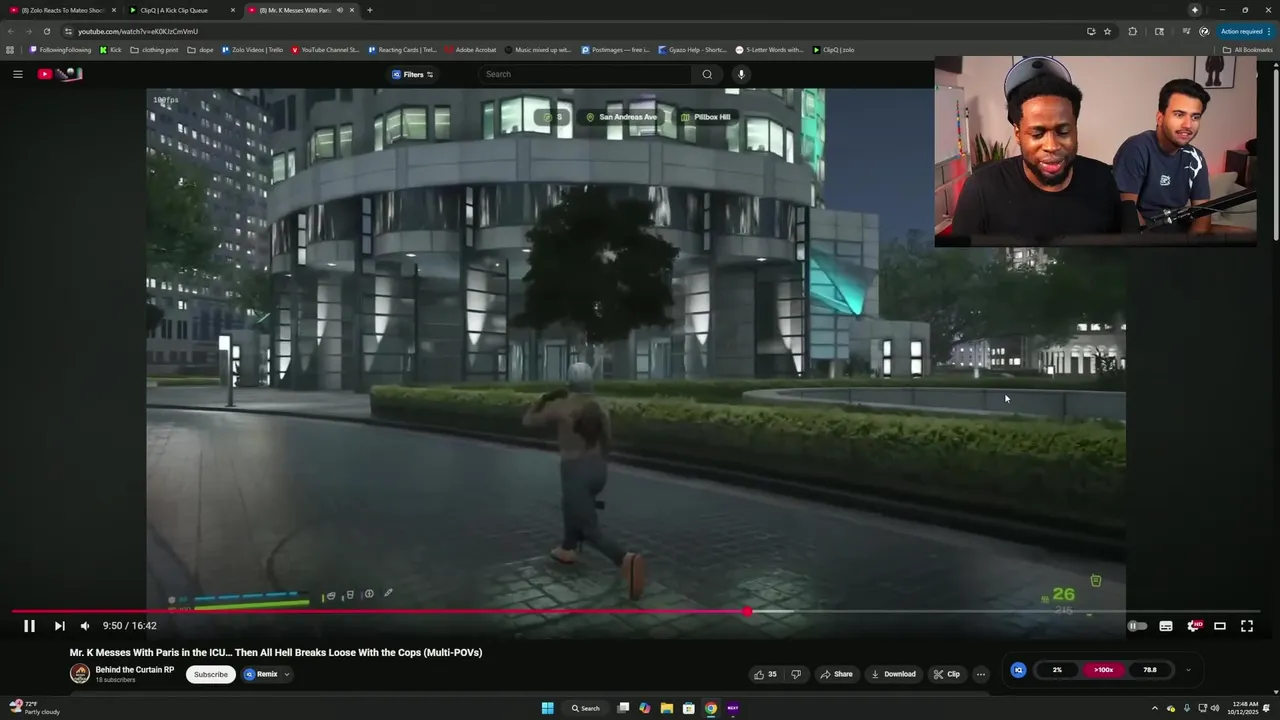Start voice search with the microphone

point(741,74)
